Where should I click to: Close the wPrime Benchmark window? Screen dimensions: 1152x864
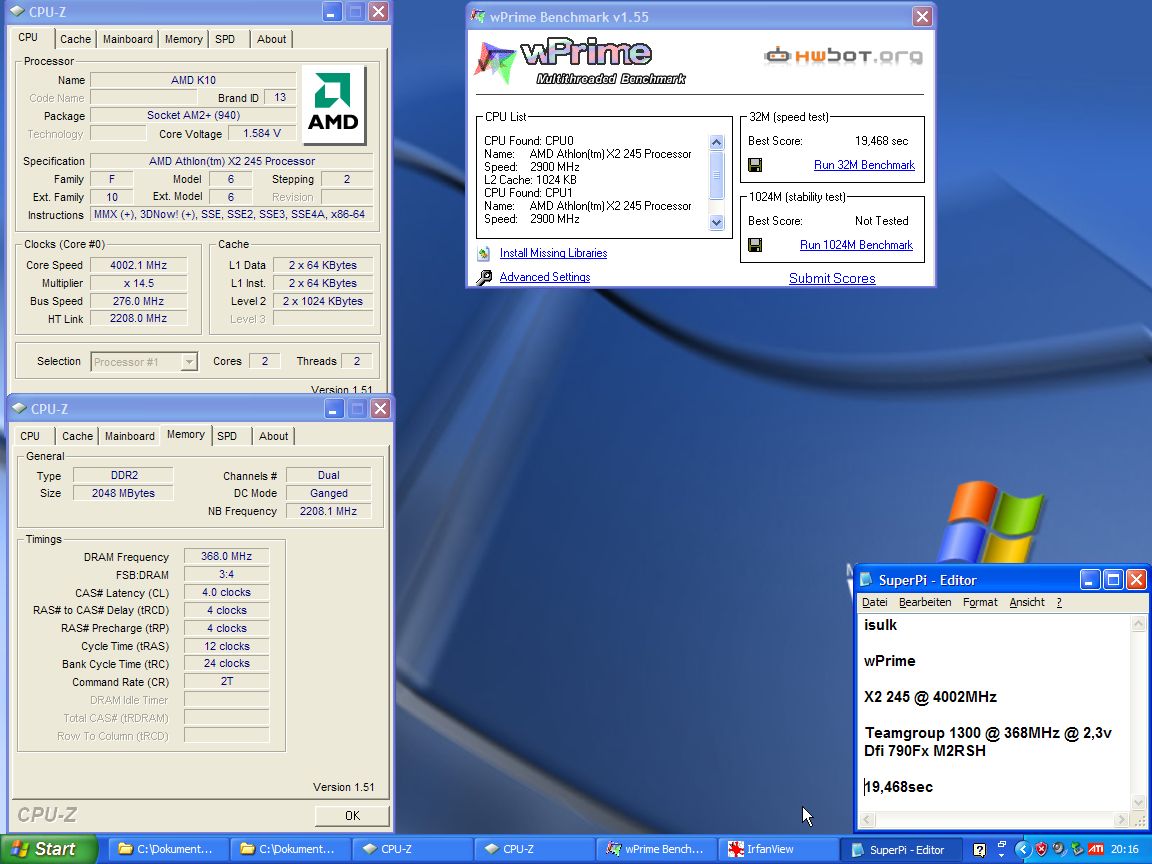[x=922, y=17]
